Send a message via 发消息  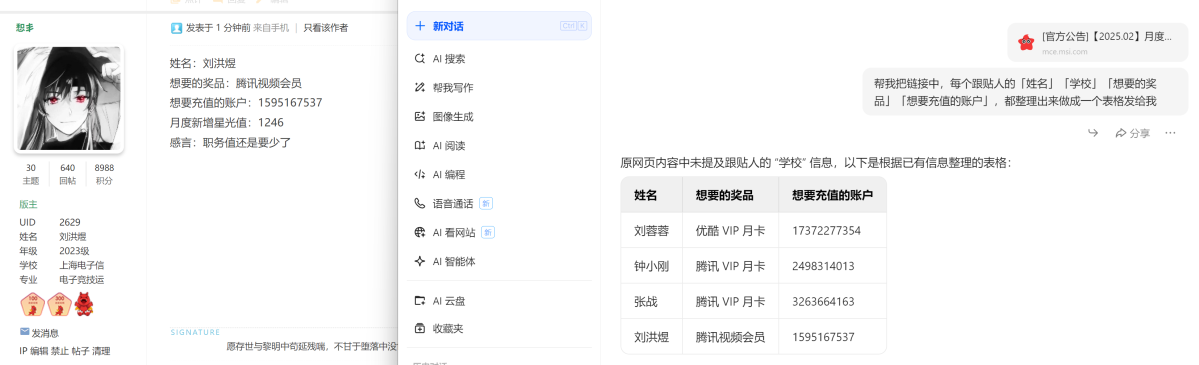pos(40,333)
